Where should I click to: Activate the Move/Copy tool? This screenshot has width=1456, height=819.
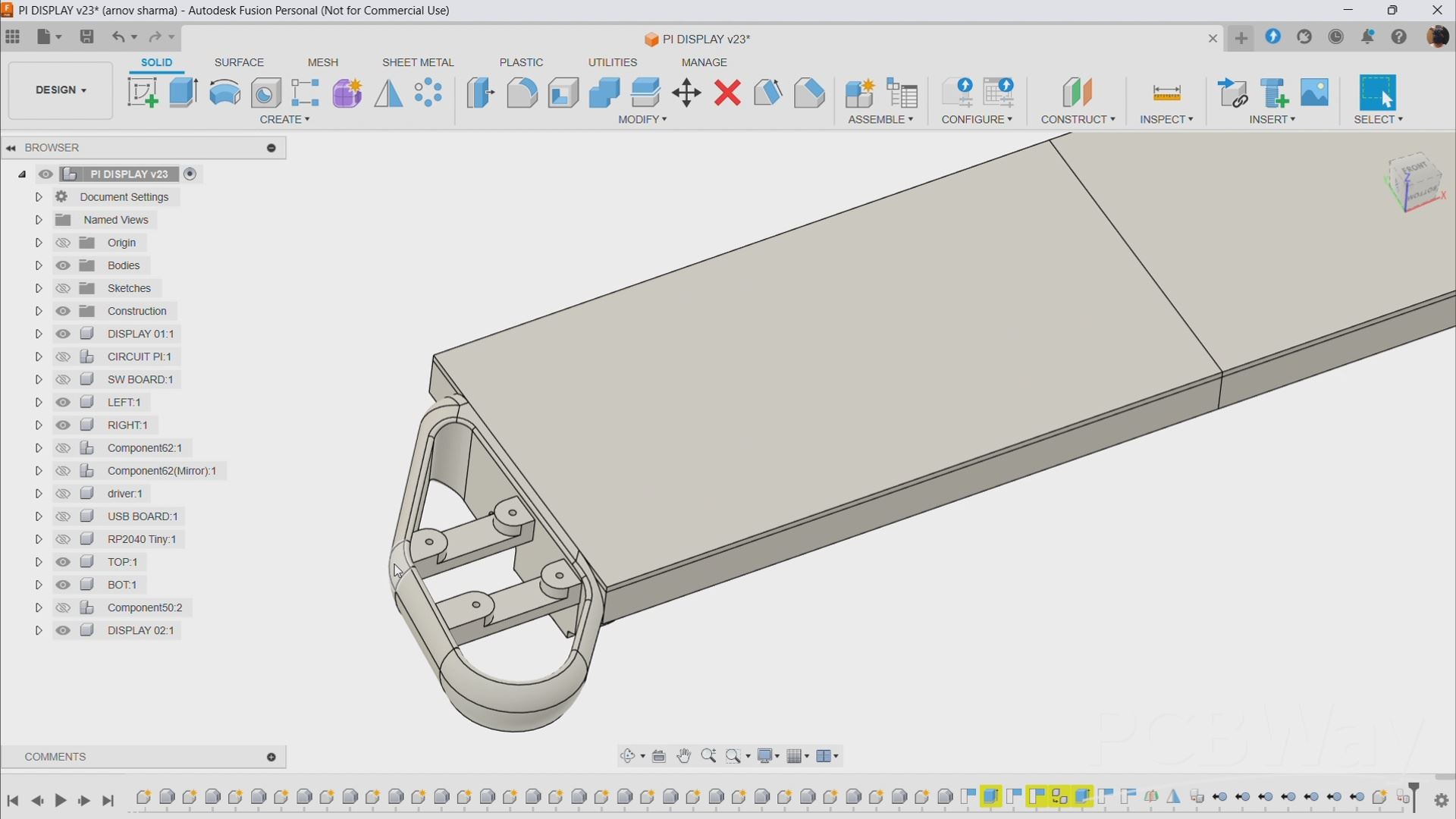(x=686, y=93)
